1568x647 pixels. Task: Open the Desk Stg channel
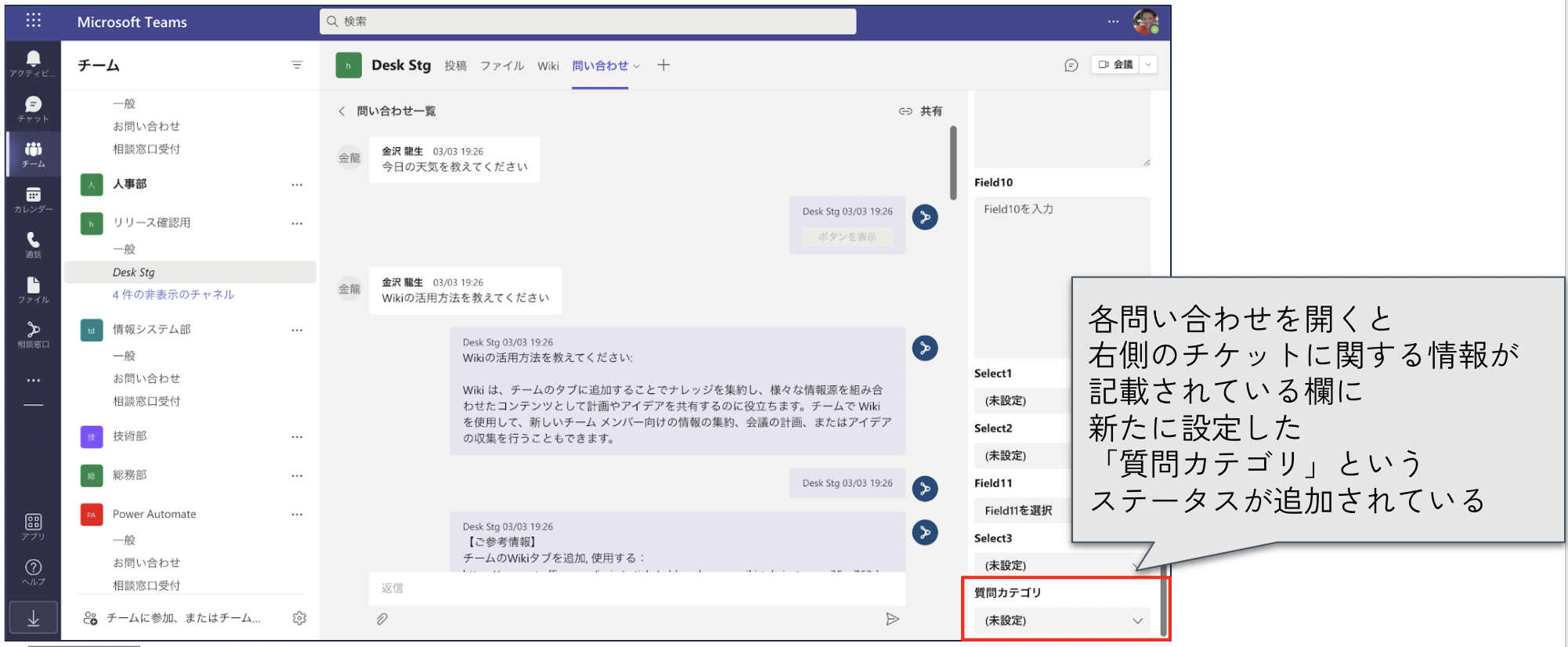click(x=190, y=272)
